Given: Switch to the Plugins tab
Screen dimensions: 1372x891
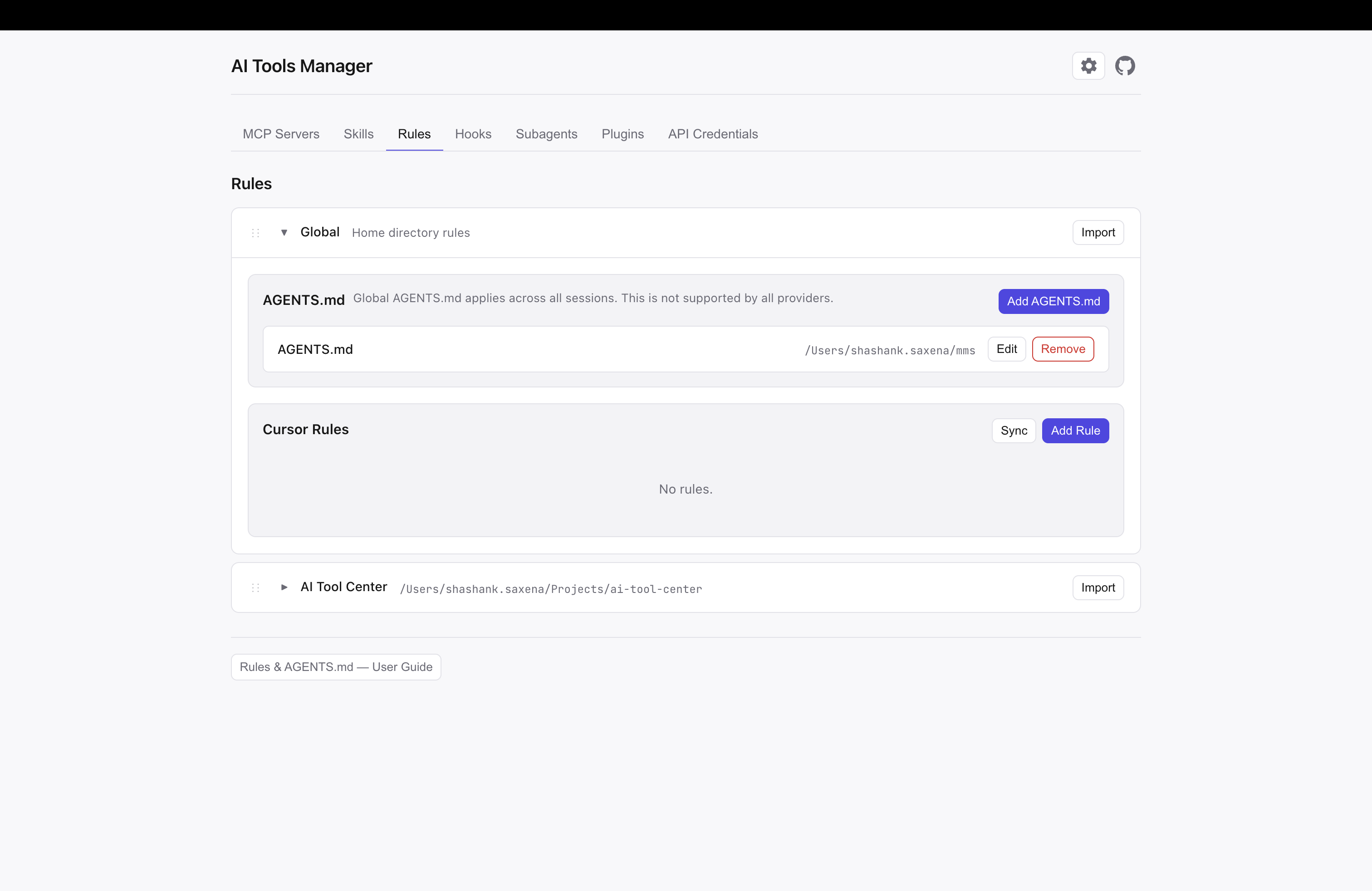Looking at the screenshot, I should 622,134.
